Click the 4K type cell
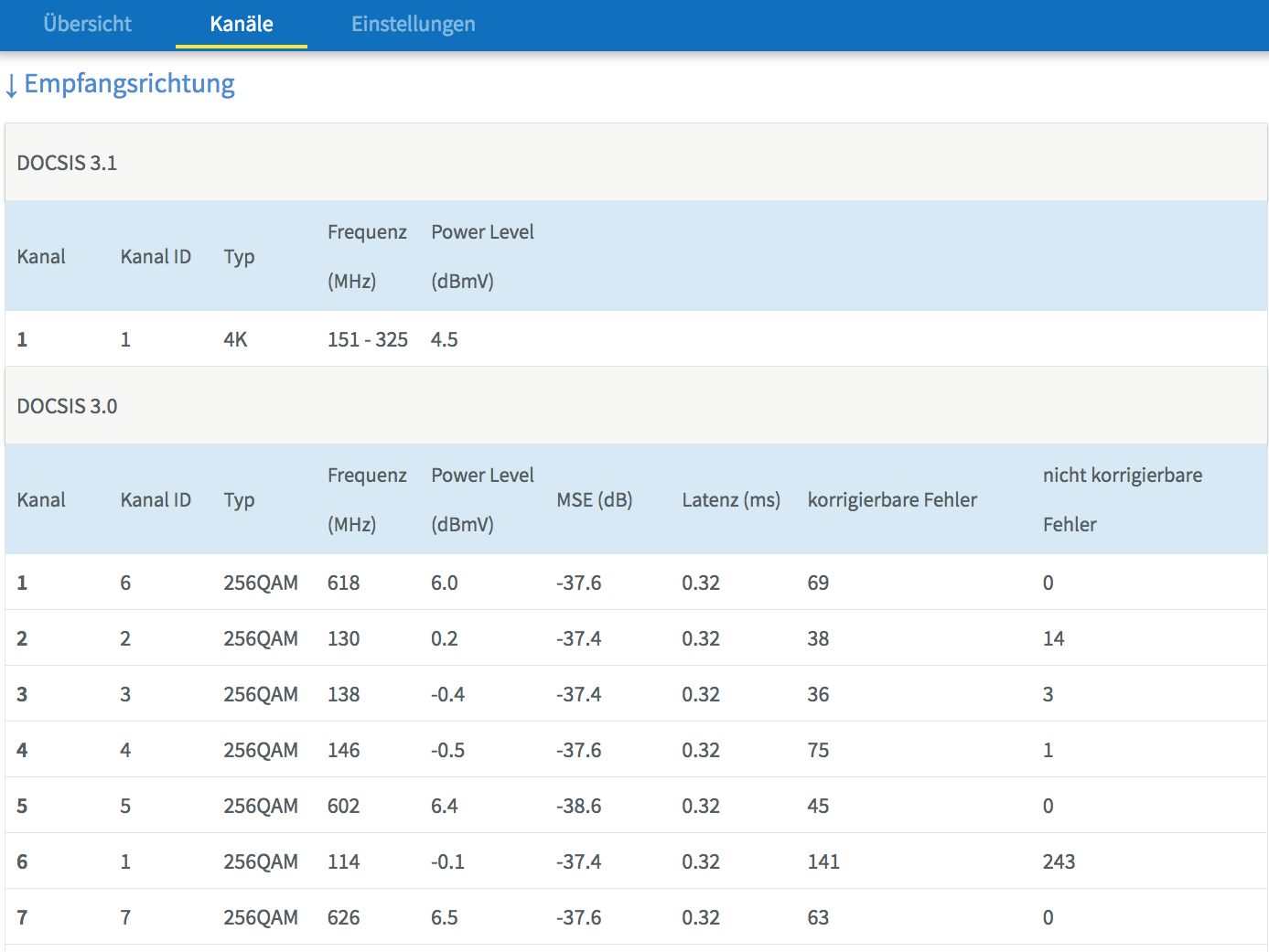 click(x=235, y=339)
